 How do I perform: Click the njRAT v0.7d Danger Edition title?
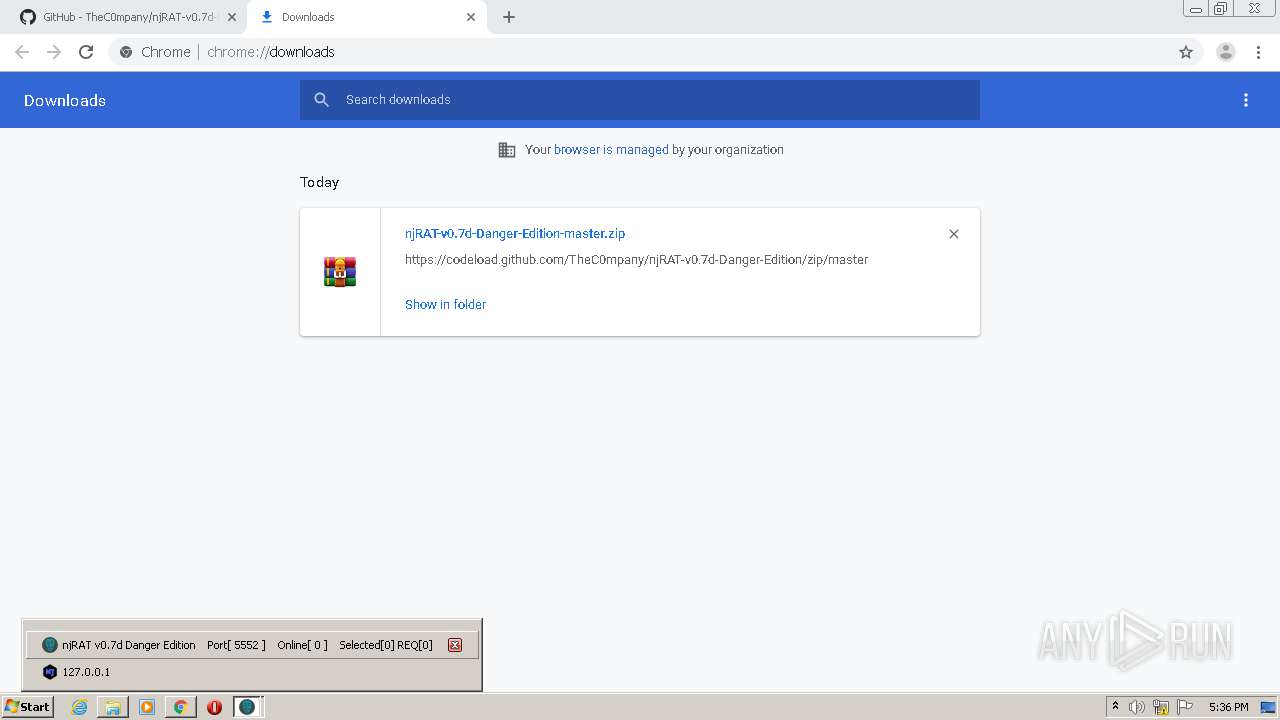[129, 645]
